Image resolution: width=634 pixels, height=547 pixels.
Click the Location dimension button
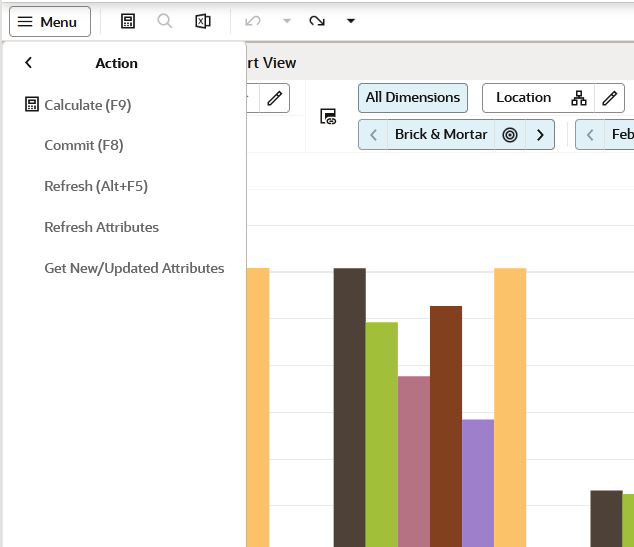523,98
